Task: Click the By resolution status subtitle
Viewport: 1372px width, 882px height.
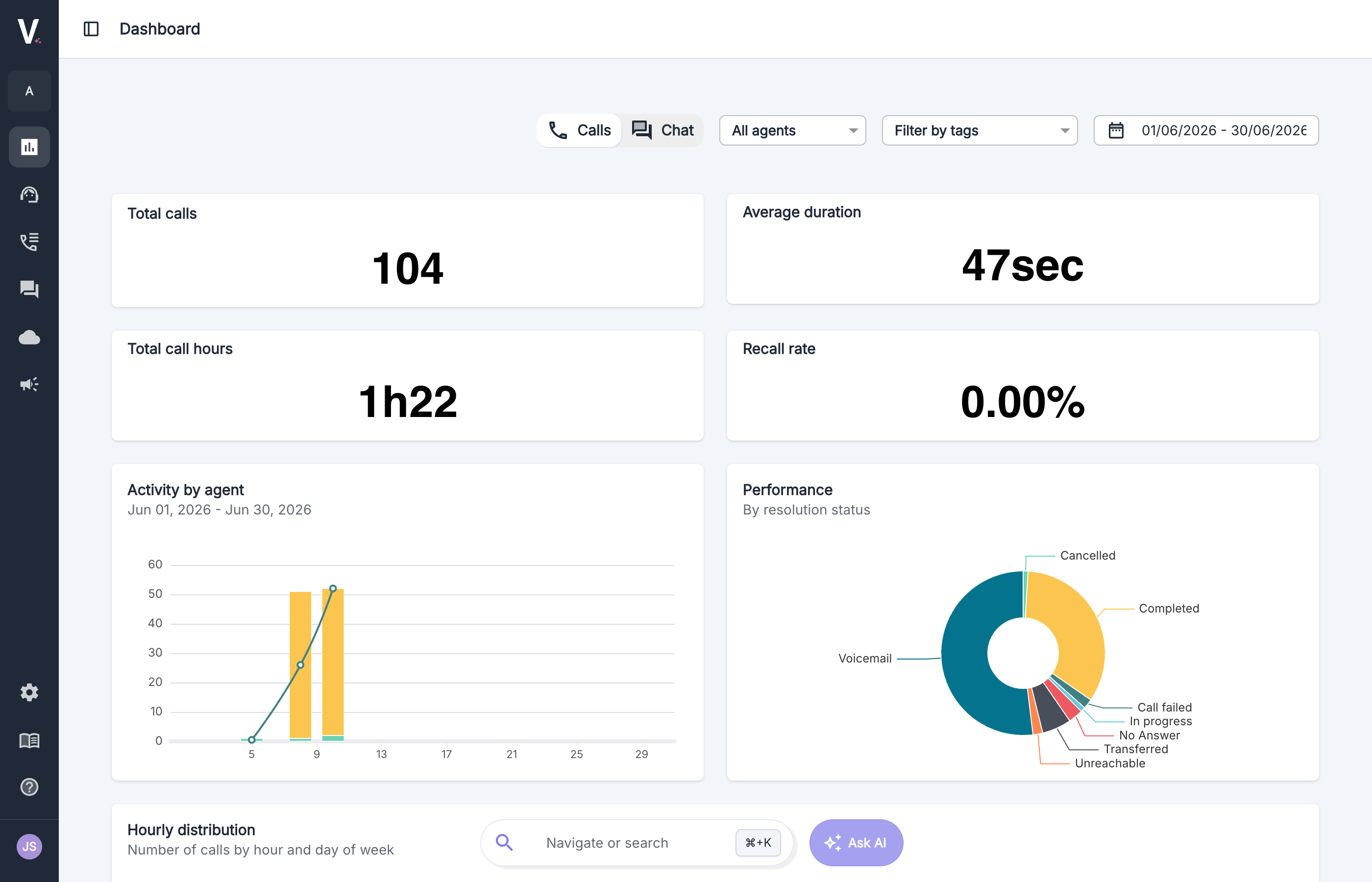Action: pyautogui.click(x=806, y=510)
